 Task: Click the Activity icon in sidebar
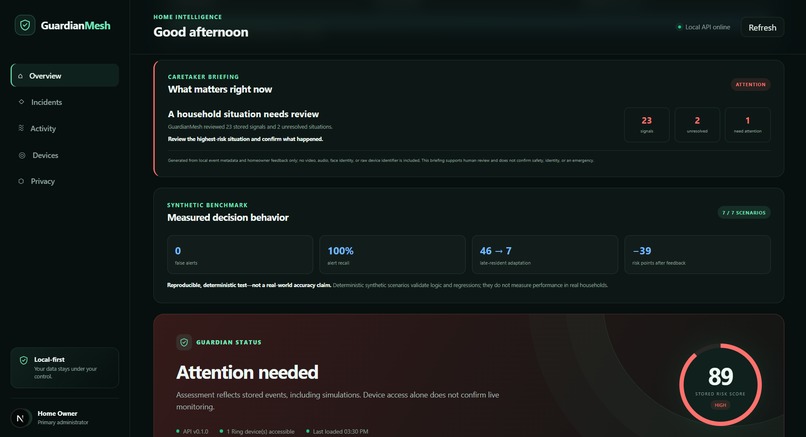click(21, 128)
